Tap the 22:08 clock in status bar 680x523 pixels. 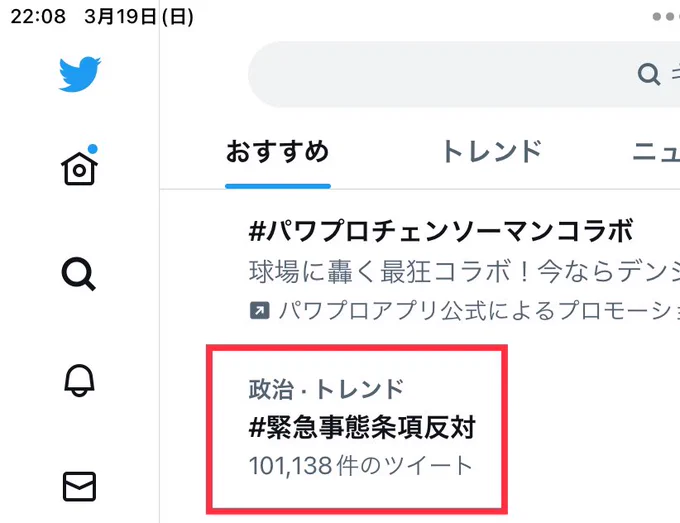point(38,16)
